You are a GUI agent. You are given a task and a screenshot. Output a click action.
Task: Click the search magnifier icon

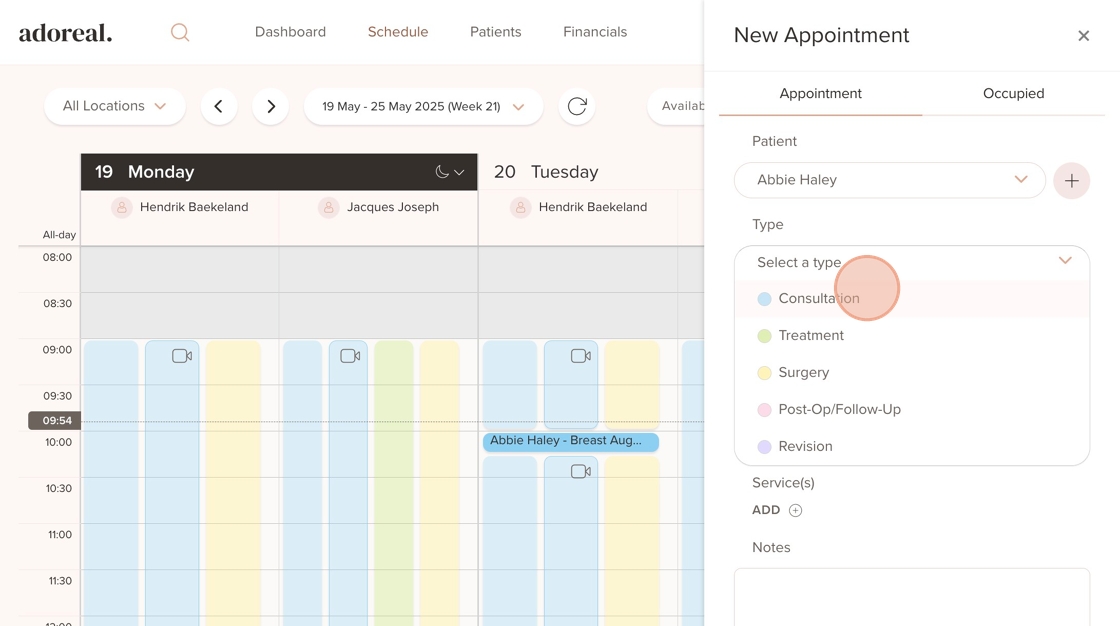pyautogui.click(x=180, y=32)
